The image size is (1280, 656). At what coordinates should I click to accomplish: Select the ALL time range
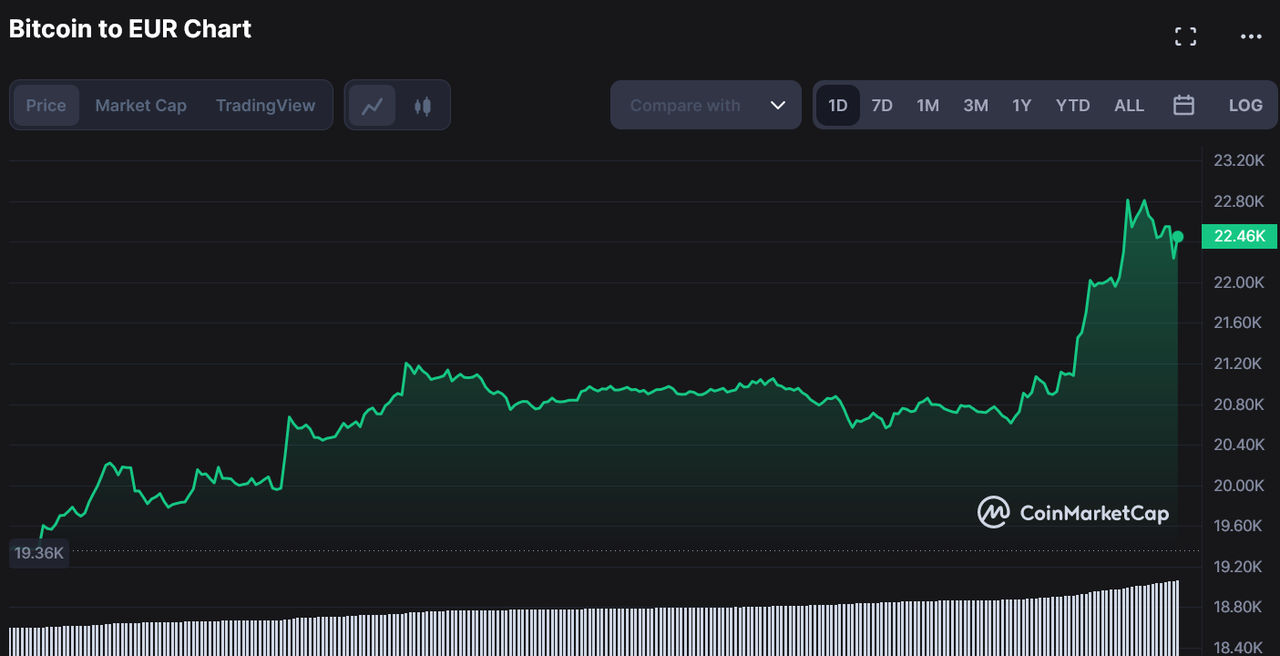point(1129,105)
